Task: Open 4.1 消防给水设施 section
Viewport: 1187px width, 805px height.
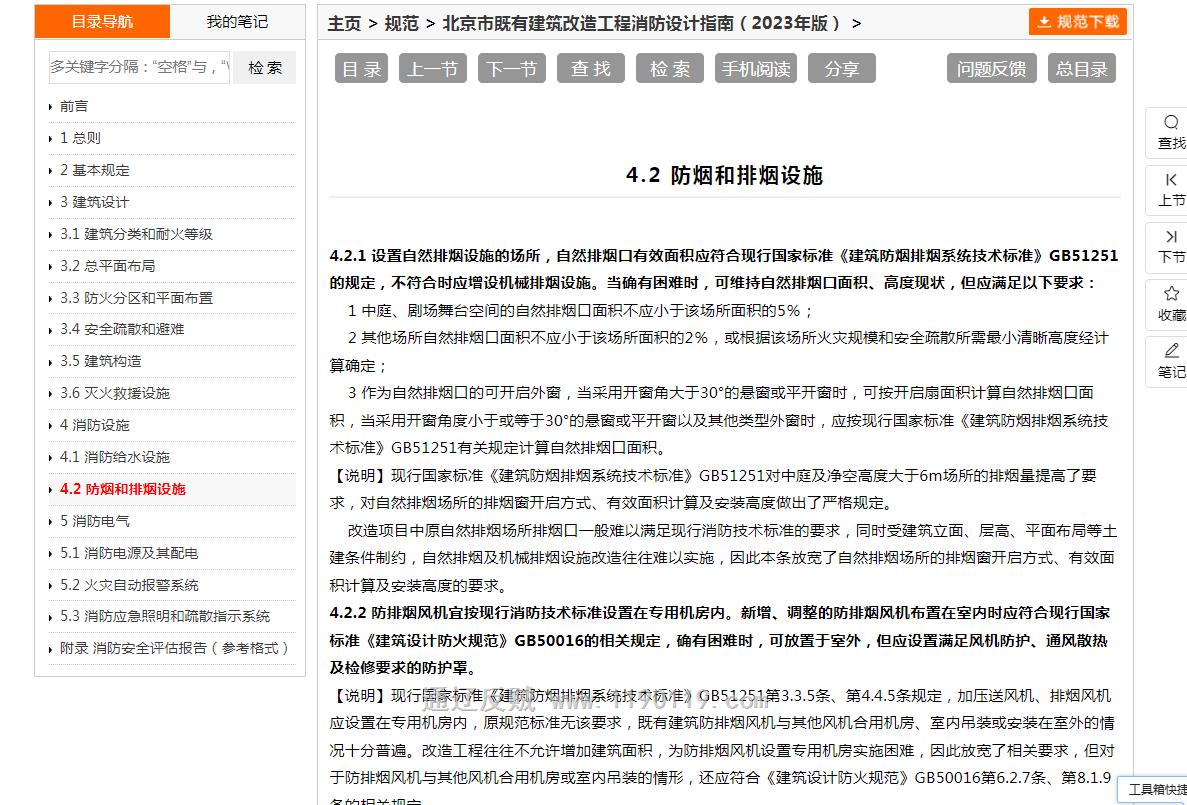Action: (x=115, y=457)
